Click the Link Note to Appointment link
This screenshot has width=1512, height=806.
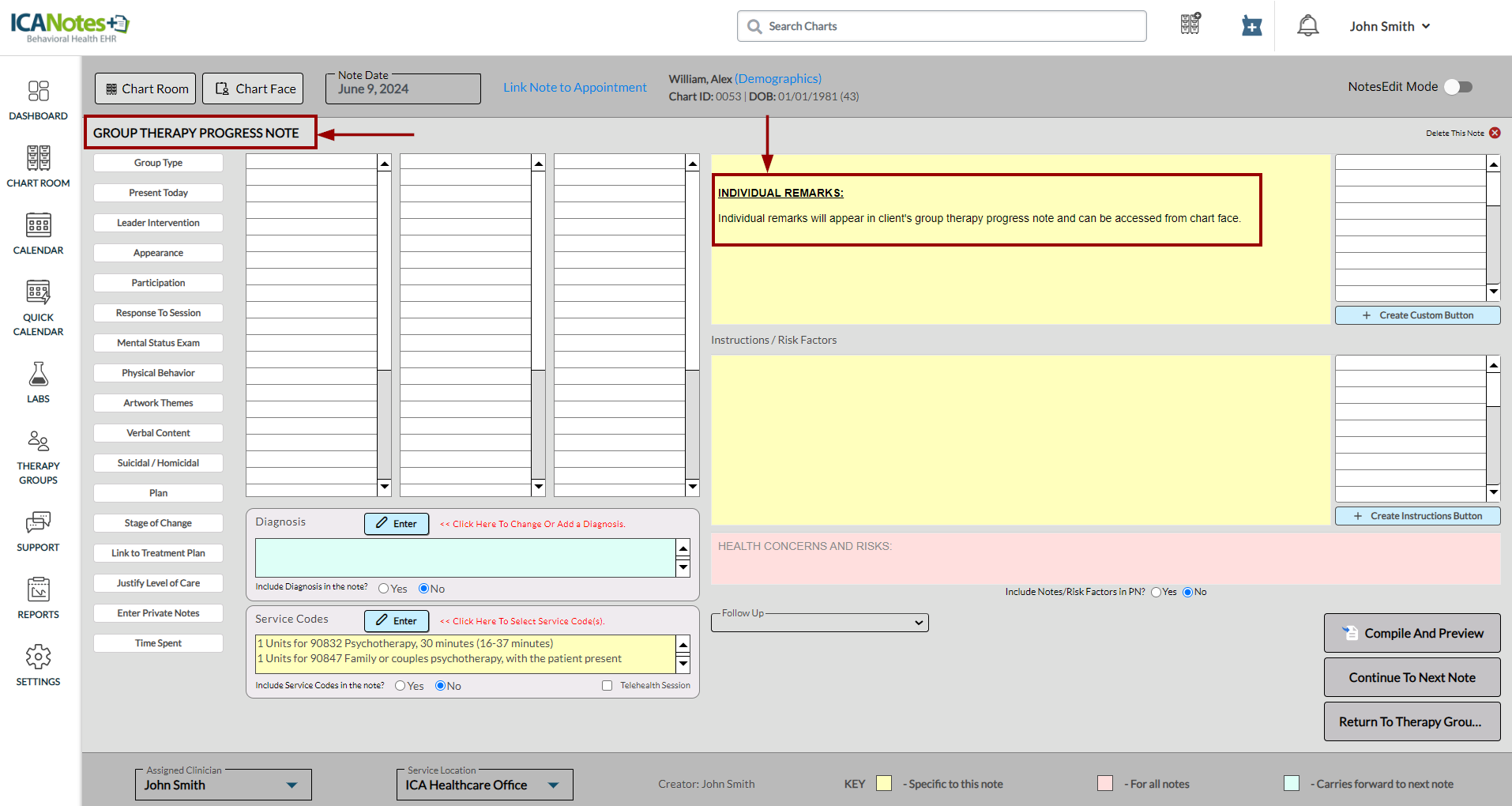coord(574,88)
